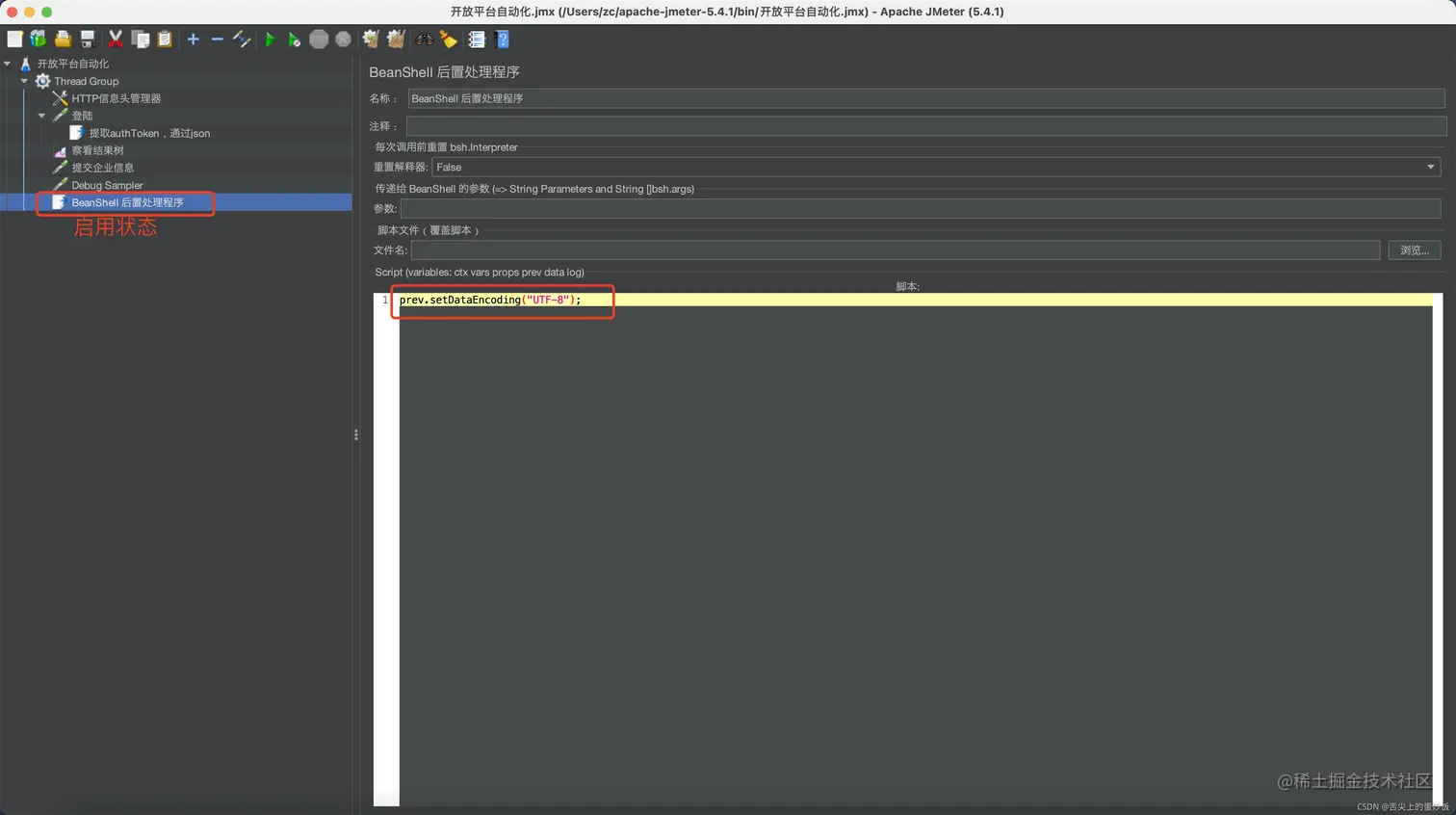Focus the 文件名 script file field

[x=896, y=250]
